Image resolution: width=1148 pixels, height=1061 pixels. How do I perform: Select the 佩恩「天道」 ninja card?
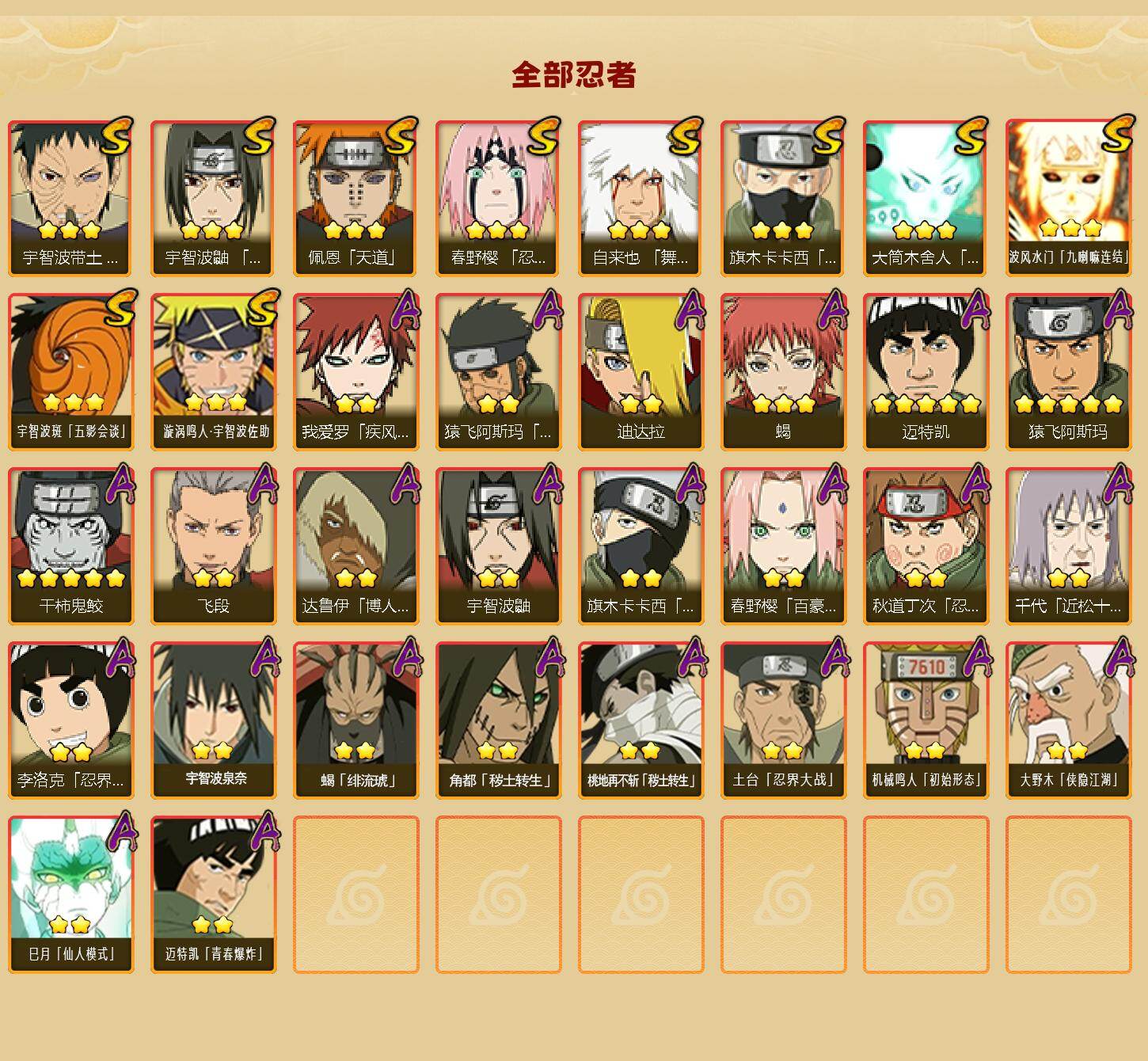click(355, 198)
